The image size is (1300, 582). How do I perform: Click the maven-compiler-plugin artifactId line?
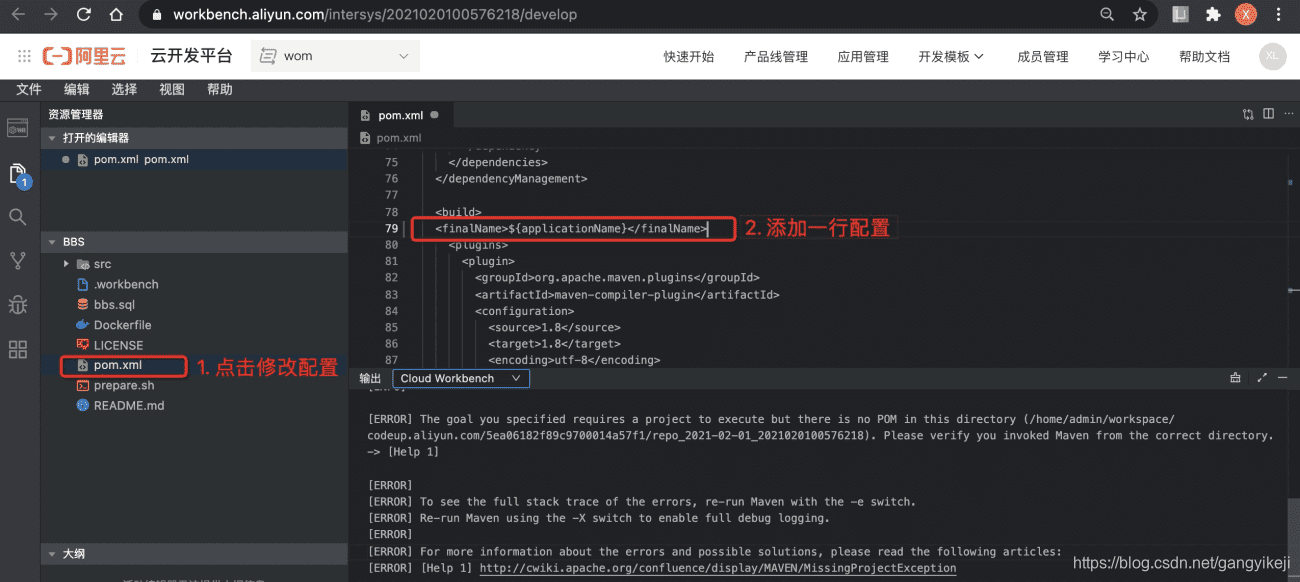pyautogui.click(x=627, y=295)
